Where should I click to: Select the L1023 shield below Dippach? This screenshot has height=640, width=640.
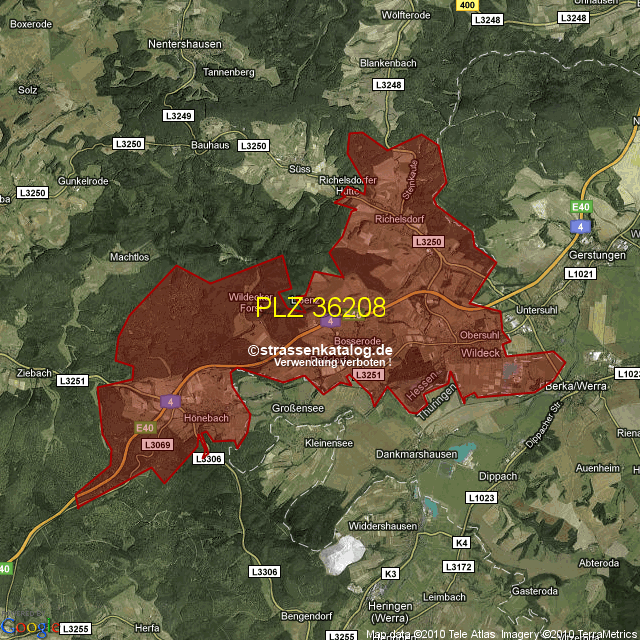[481, 497]
